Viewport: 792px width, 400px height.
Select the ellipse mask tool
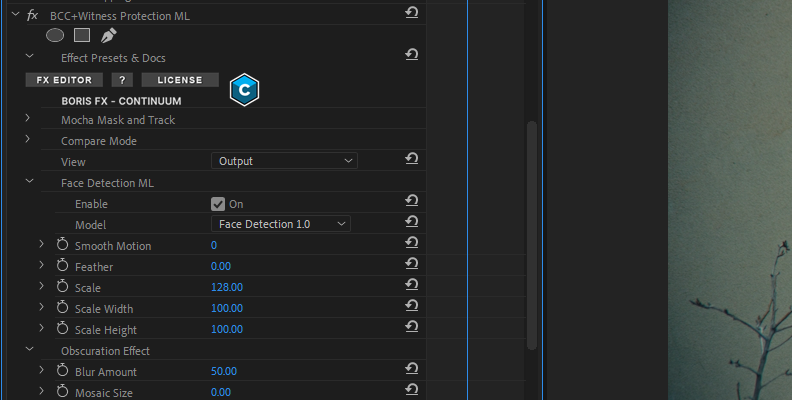pos(55,35)
